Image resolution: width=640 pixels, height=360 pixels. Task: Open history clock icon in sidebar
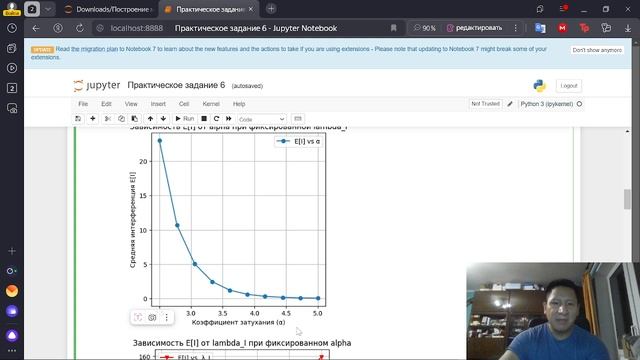pyautogui.click(x=12, y=28)
